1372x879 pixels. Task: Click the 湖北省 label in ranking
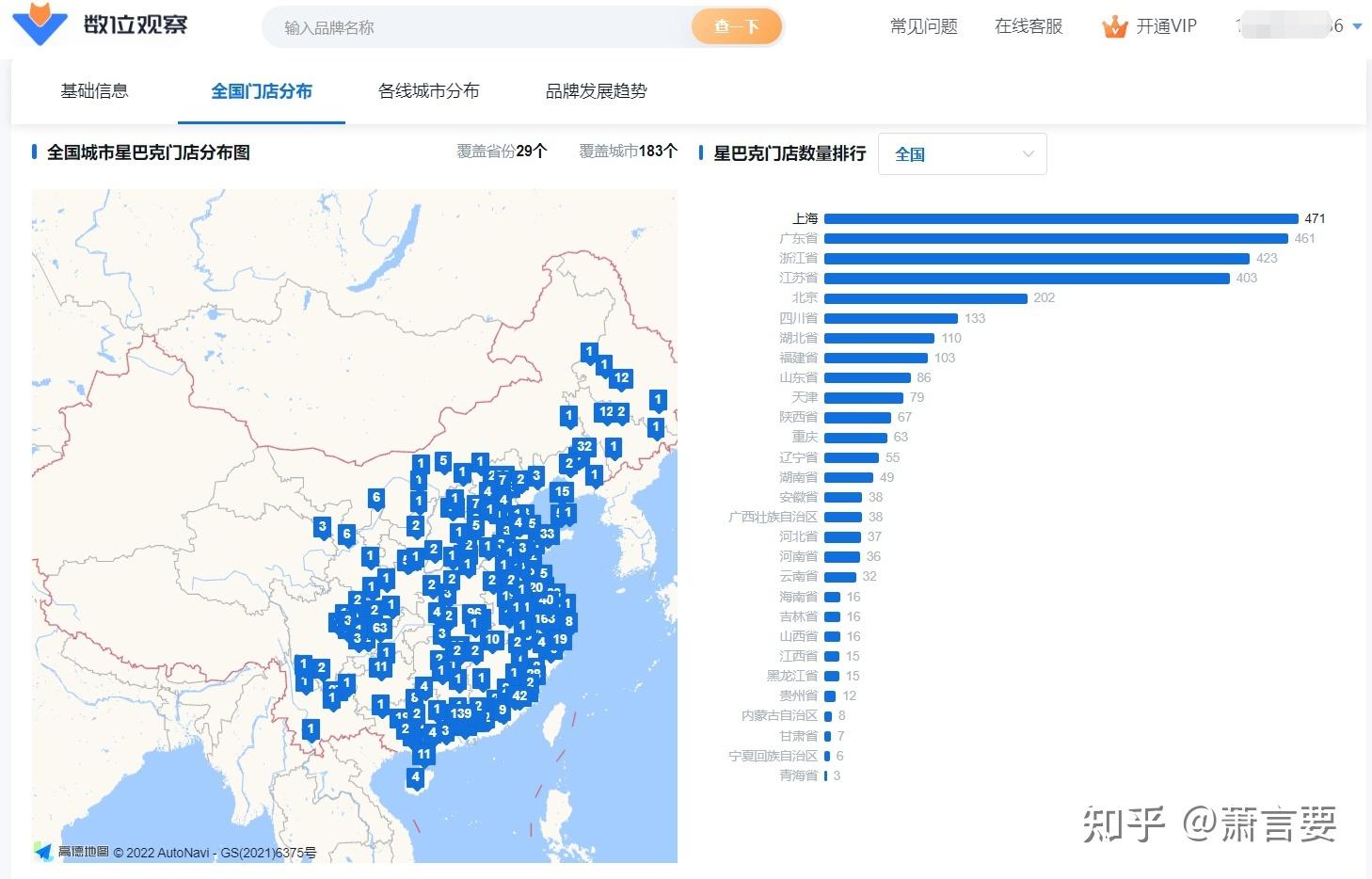[798, 338]
